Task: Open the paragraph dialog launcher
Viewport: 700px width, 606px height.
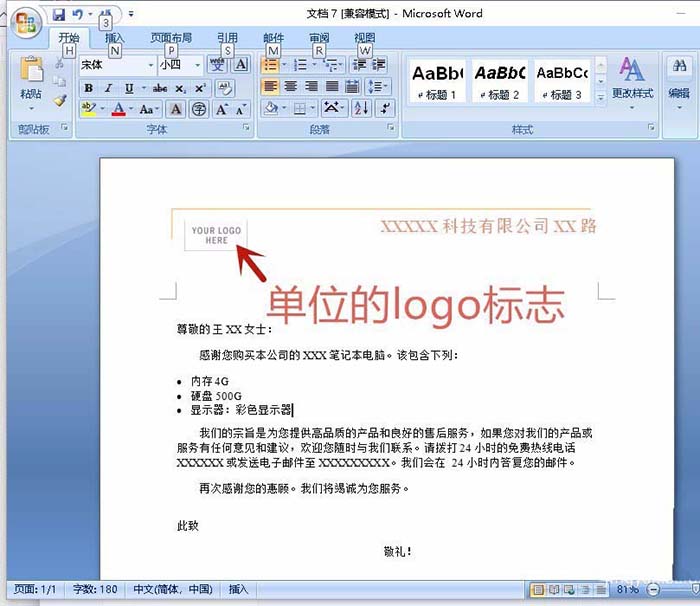Action: pyautogui.click(x=391, y=128)
